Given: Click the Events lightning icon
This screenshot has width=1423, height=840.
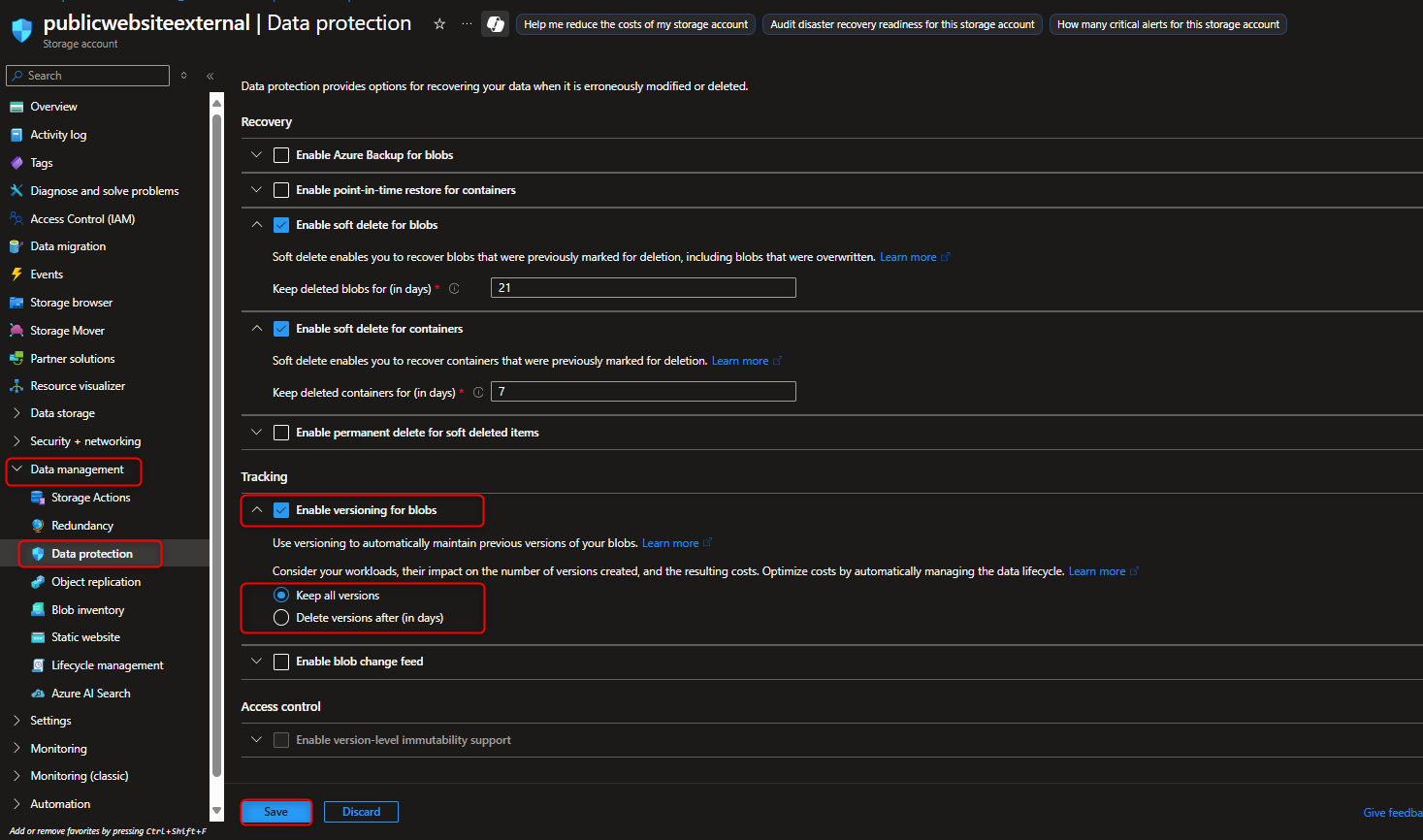Looking at the screenshot, I should (16, 275).
